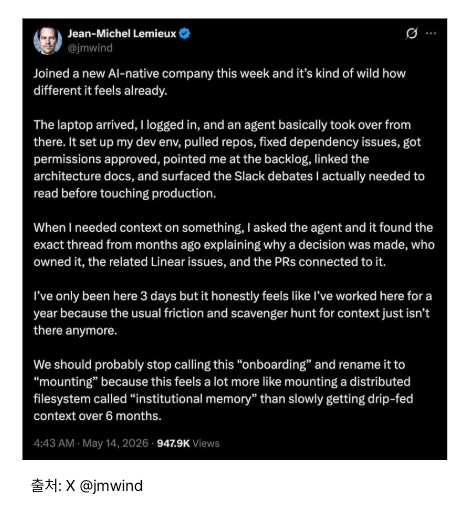The width and height of the screenshot is (465, 506).
Task: Click the words 'Slack debates' in the tweet
Action: pyautogui.click(x=273, y=176)
